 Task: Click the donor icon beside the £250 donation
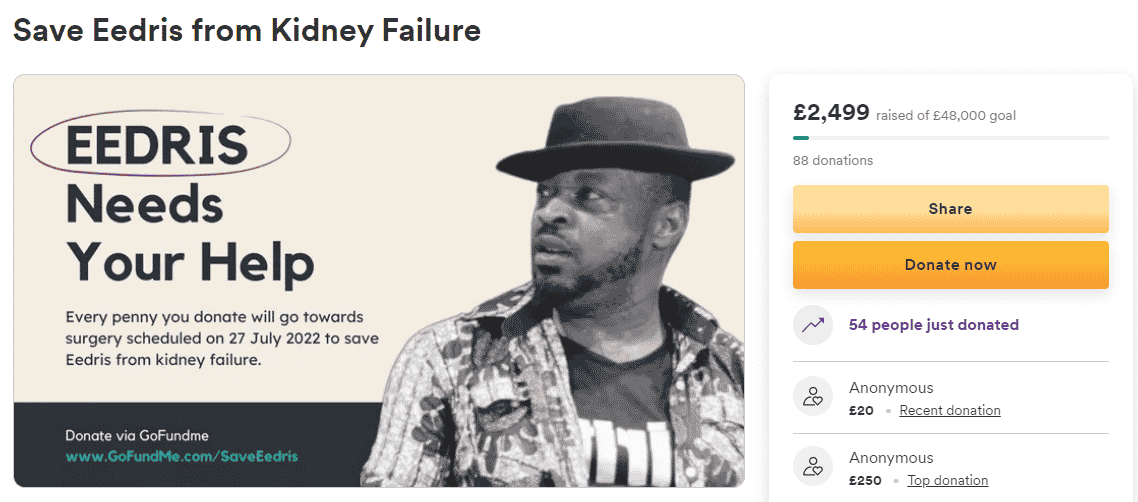813,467
